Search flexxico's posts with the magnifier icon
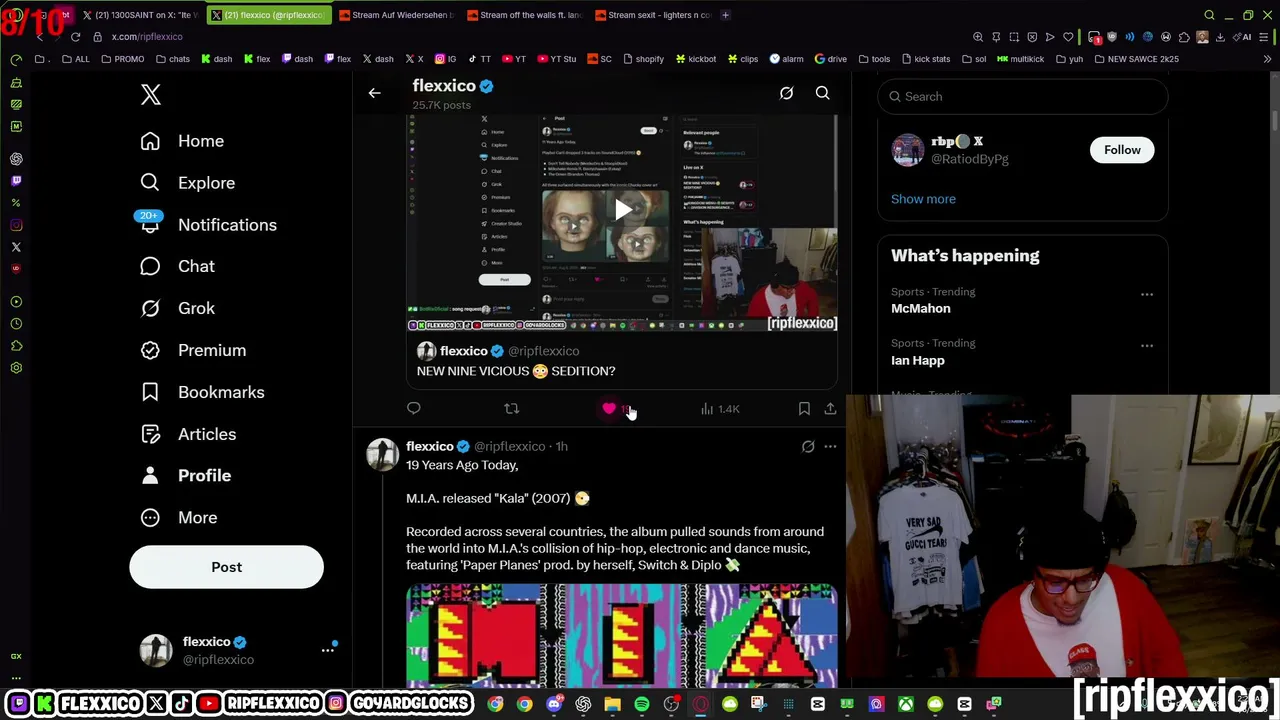Image resolution: width=1280 pixels, height=720 pixels. coord(822,93)
